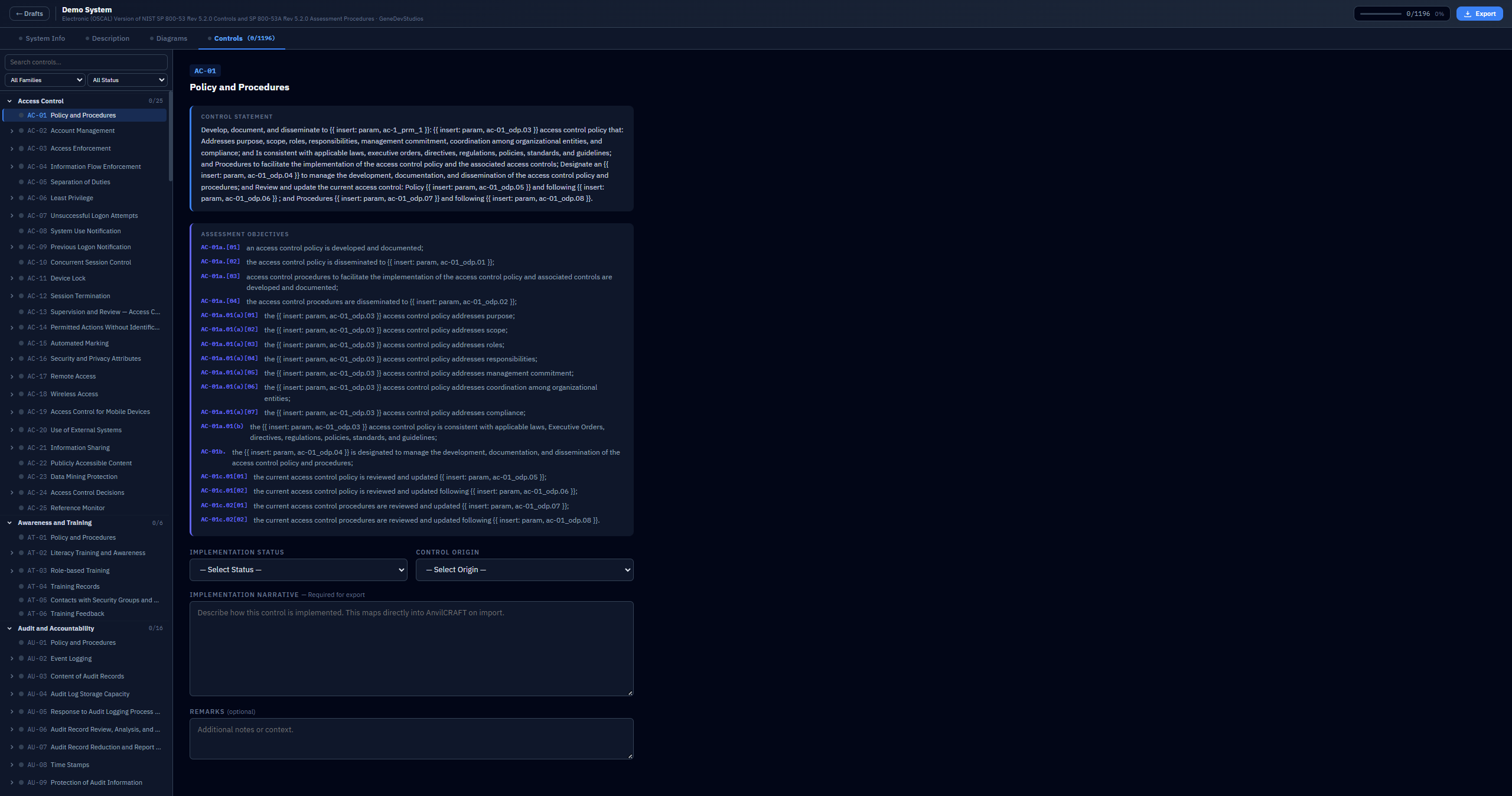The image size is (1512, 796).
Task: Click into the Implementation Narrative textarea
Action: point(412,648)
